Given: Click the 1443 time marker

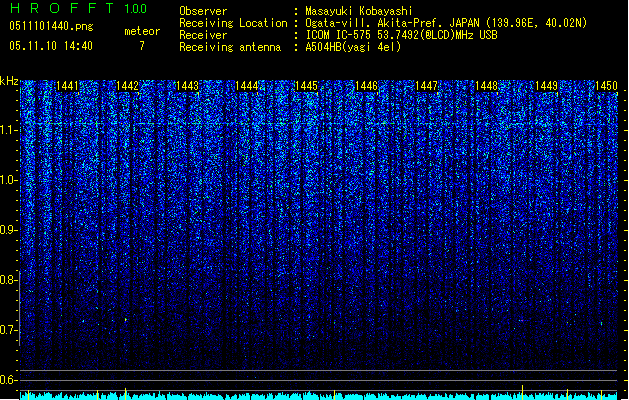Looking at the screenshot, I should coord(187,86).
